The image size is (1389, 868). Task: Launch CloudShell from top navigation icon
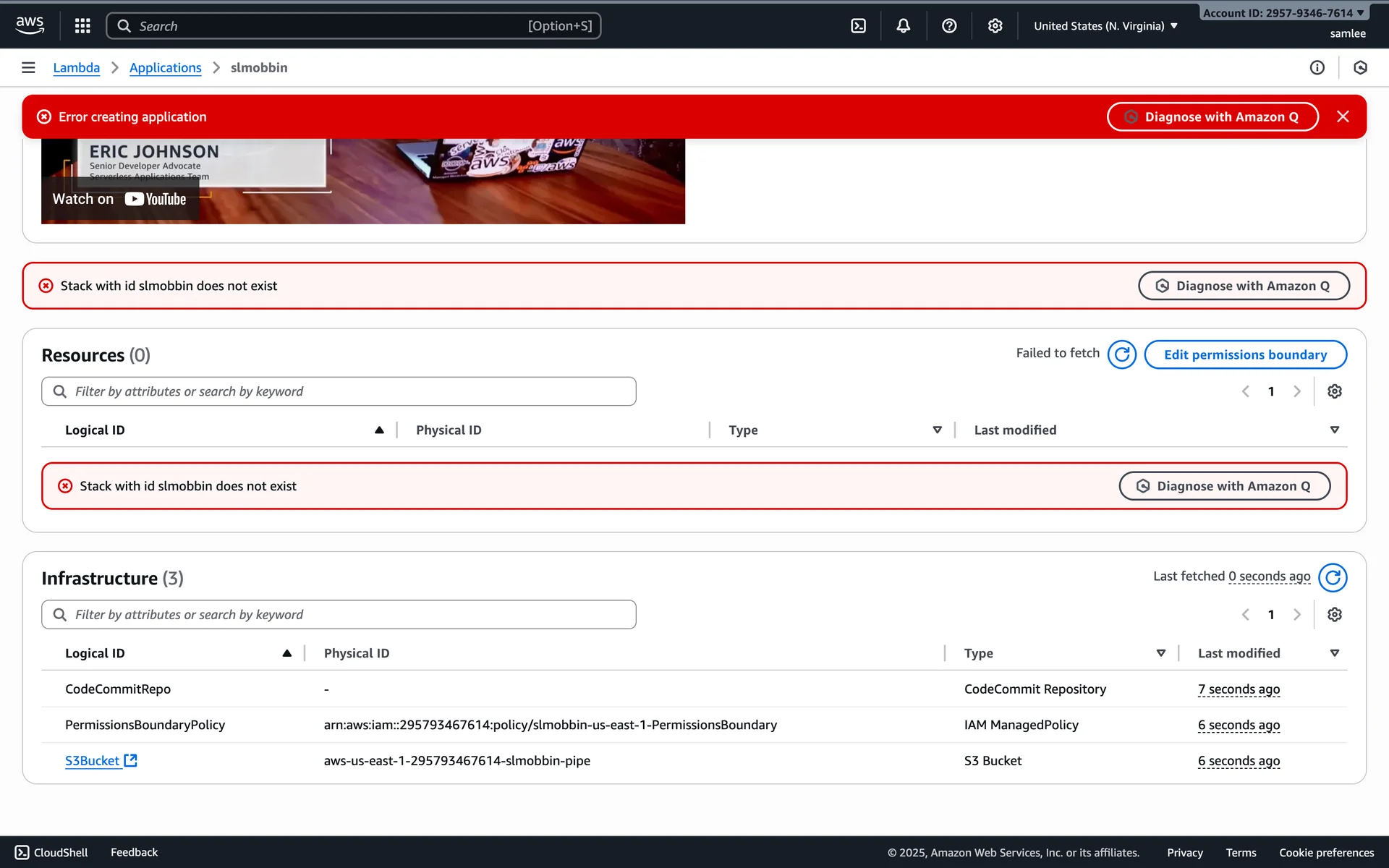click(x=858, y=26)
